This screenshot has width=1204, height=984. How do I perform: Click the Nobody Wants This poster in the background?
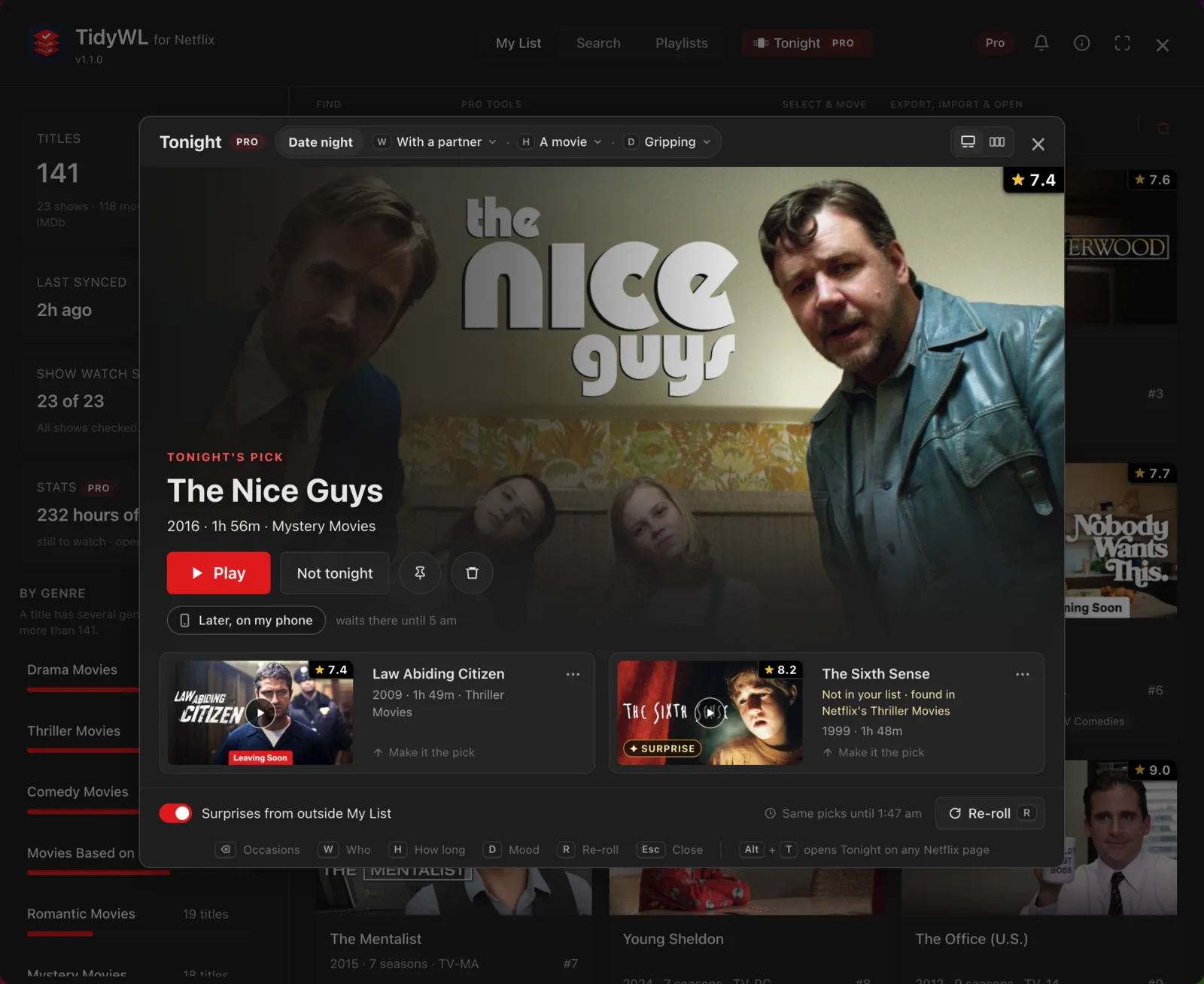coord(1120,540)
